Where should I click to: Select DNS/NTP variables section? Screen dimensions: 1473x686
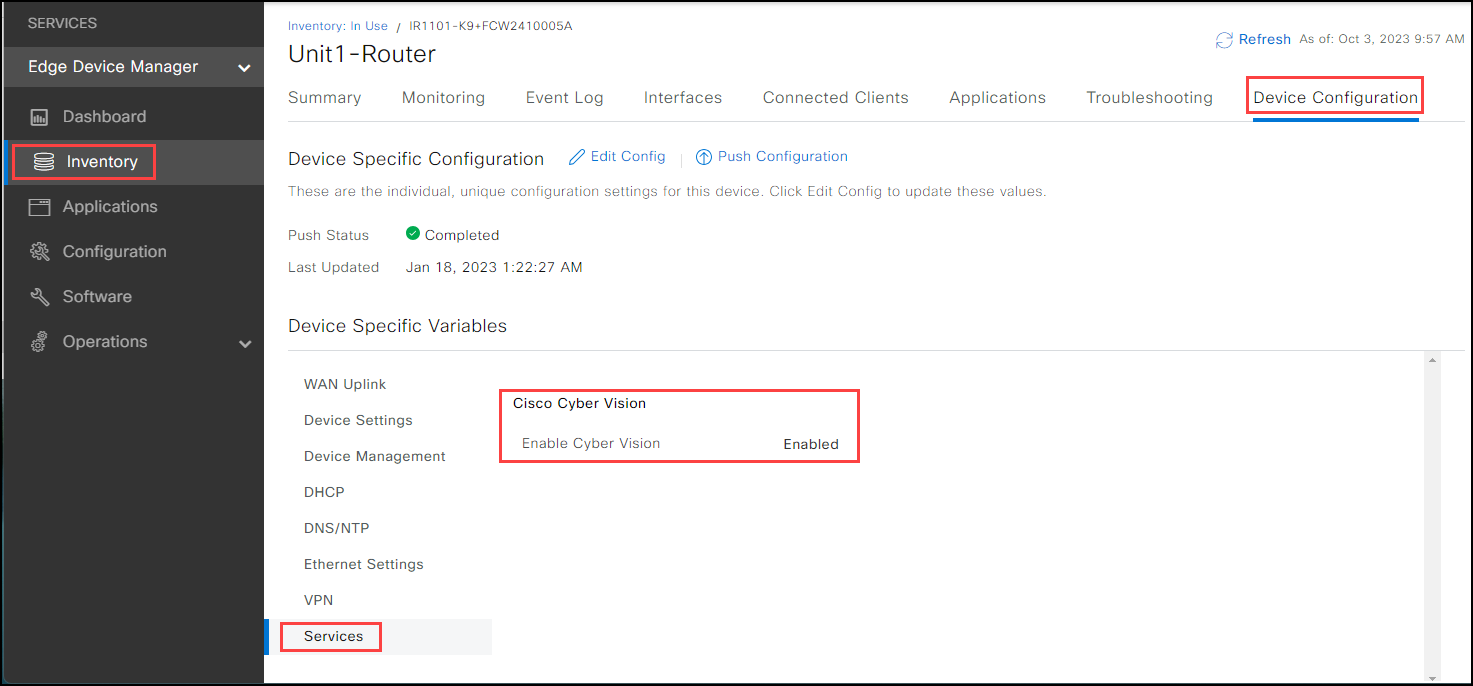click(337, 529)
